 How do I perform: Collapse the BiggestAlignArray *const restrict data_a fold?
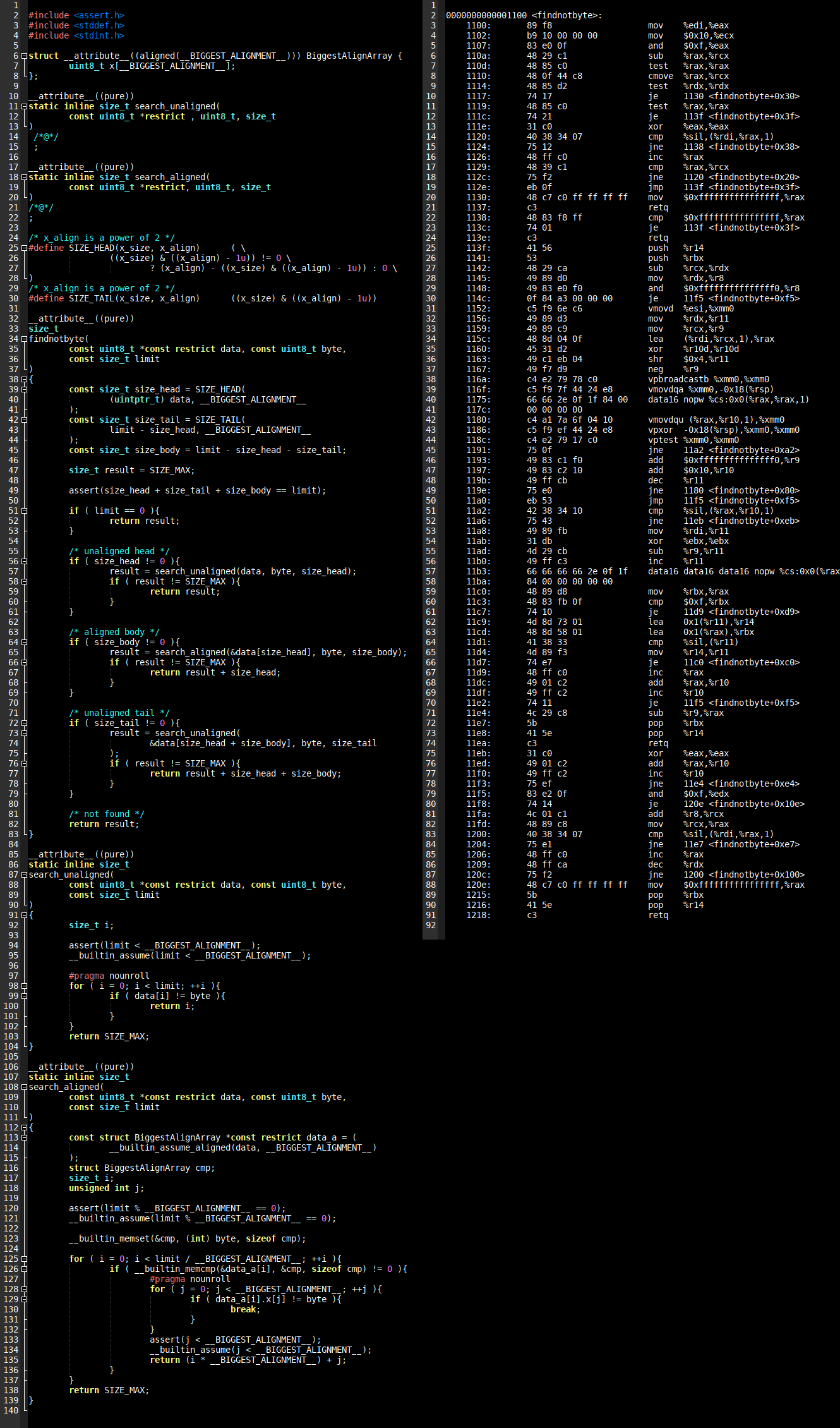[24, 1138]
